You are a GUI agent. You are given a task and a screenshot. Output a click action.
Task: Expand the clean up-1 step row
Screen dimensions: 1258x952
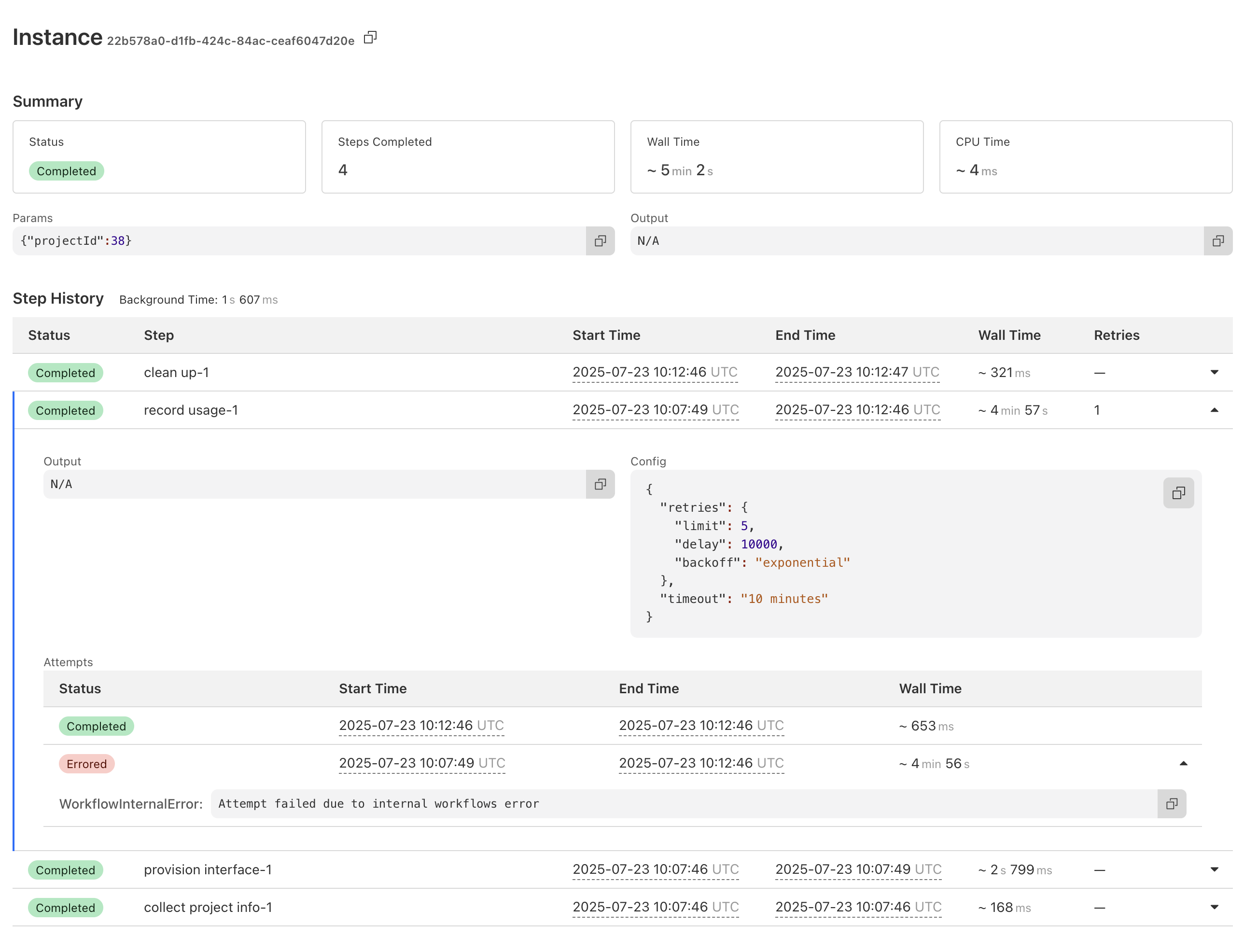coord(1214,373)
